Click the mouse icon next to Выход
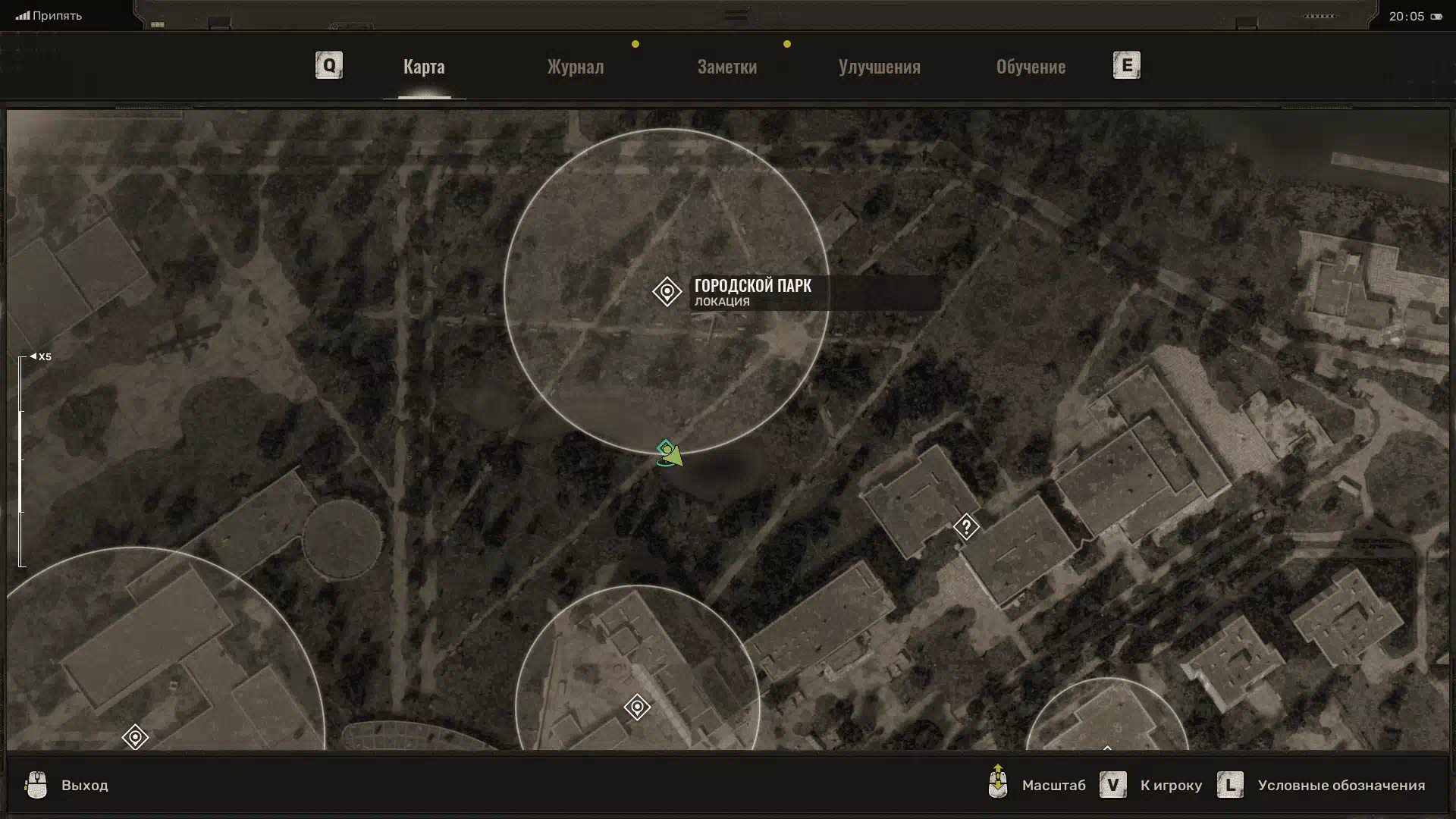Viewport: 1456px width, 819px height. (x=36, y=785)
